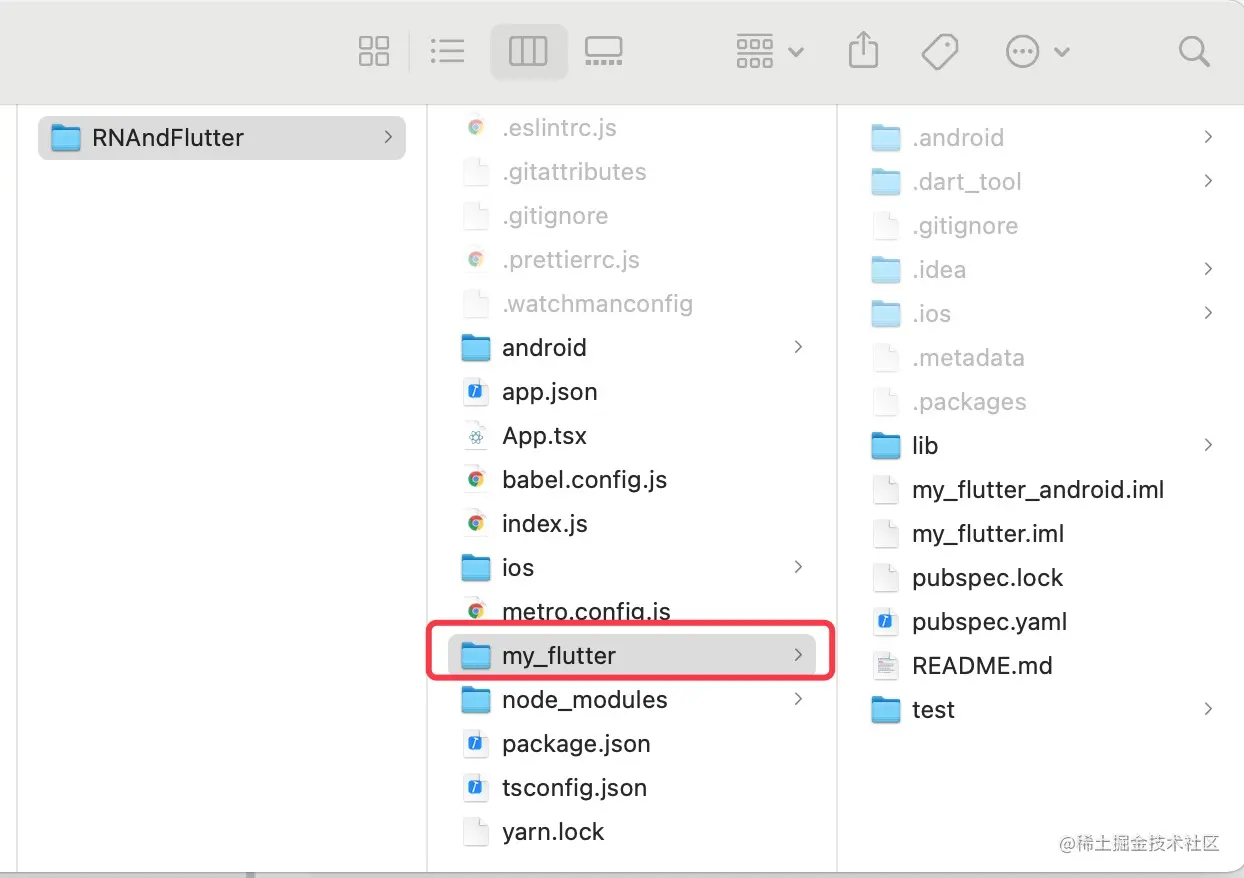Click the RNAndFlutter folder icon
This screenshot has height=878, width=1244.
tap(66, 138)
